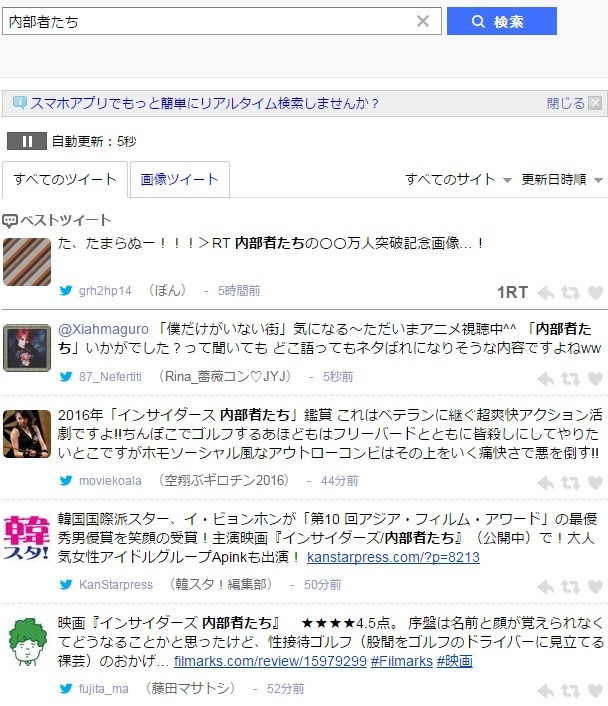Reply to fujita_ma's tweet
608x706 pixels.
point(546,691)
